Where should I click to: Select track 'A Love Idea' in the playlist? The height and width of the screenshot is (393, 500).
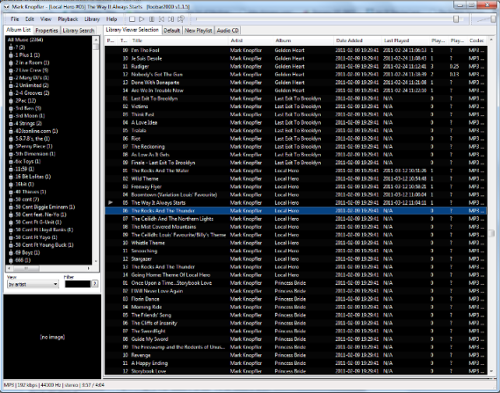[295, 122]
